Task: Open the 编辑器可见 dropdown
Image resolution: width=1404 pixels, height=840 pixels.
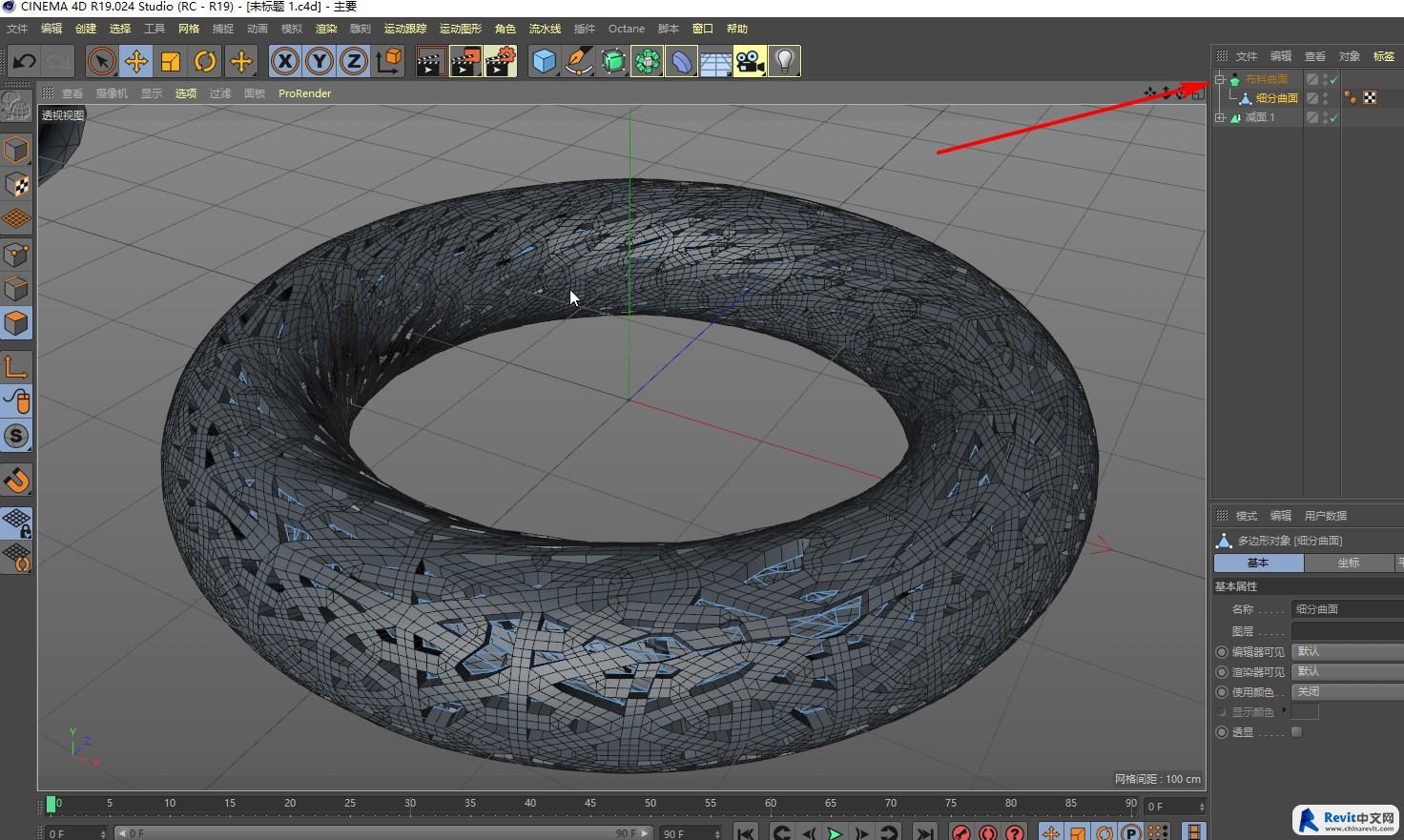Action: point(1348,651)
